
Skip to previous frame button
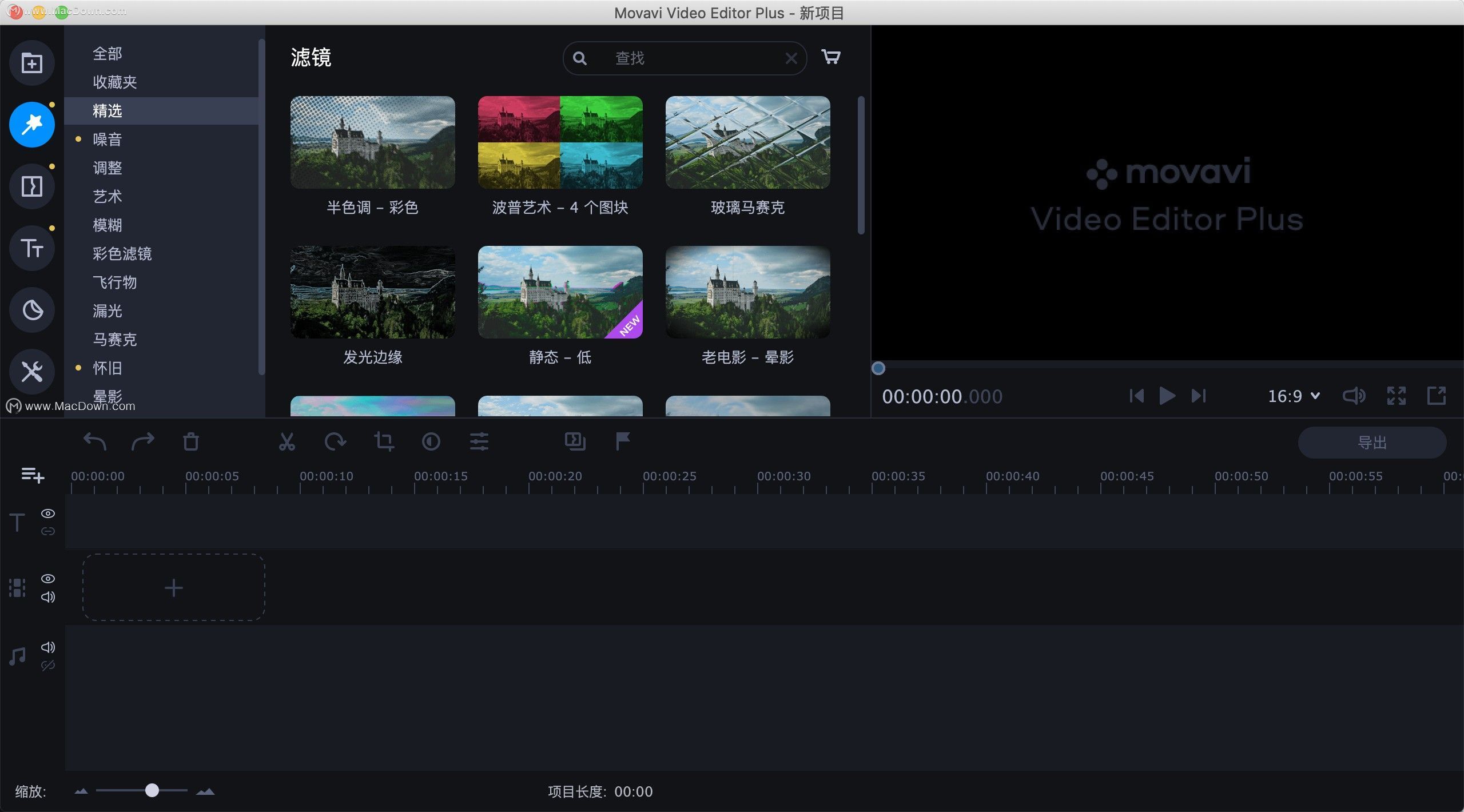[x=1136, y=396]
